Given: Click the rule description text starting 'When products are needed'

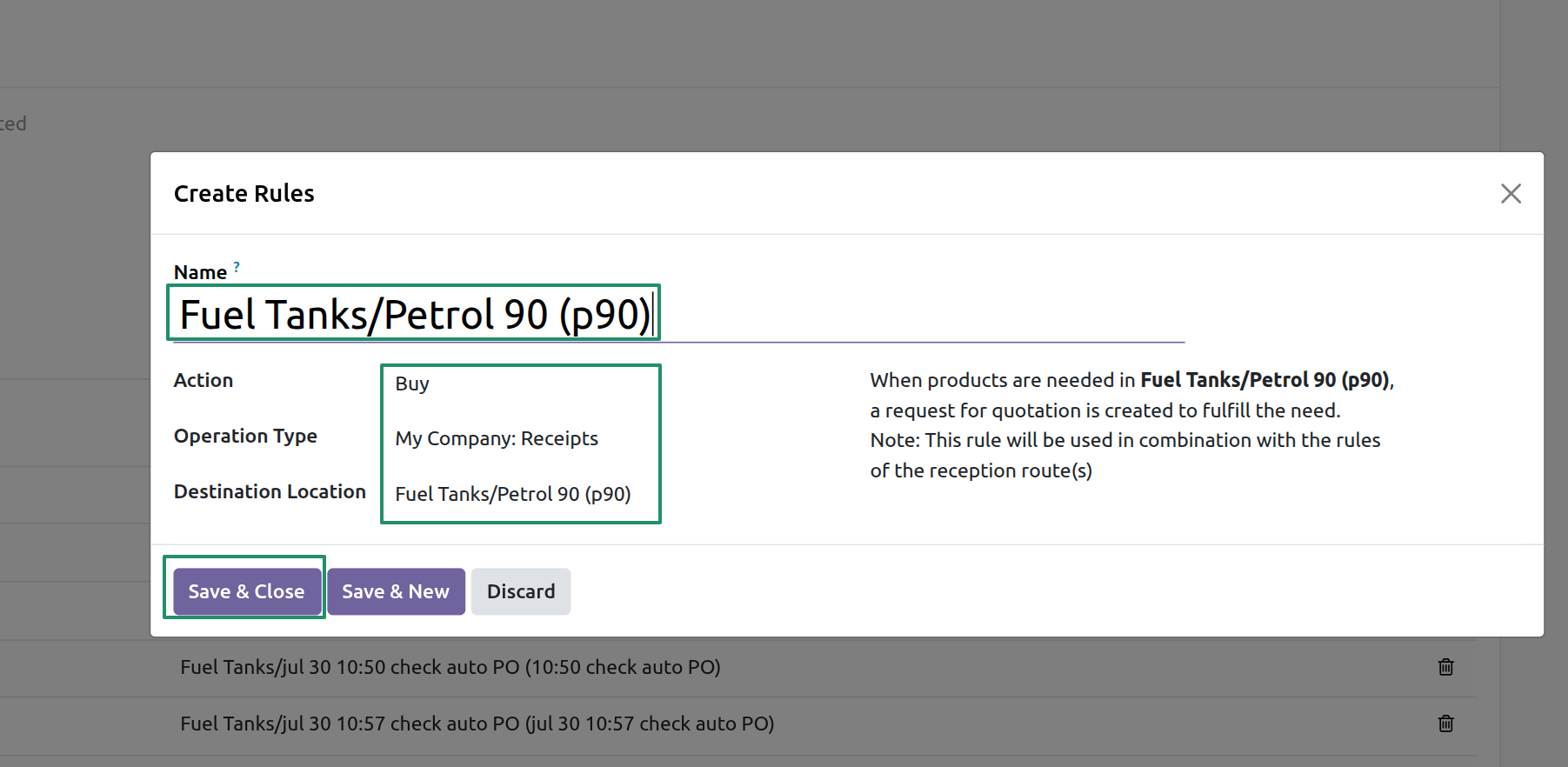Looking at the screenshot, I should tap(1132, 425).
